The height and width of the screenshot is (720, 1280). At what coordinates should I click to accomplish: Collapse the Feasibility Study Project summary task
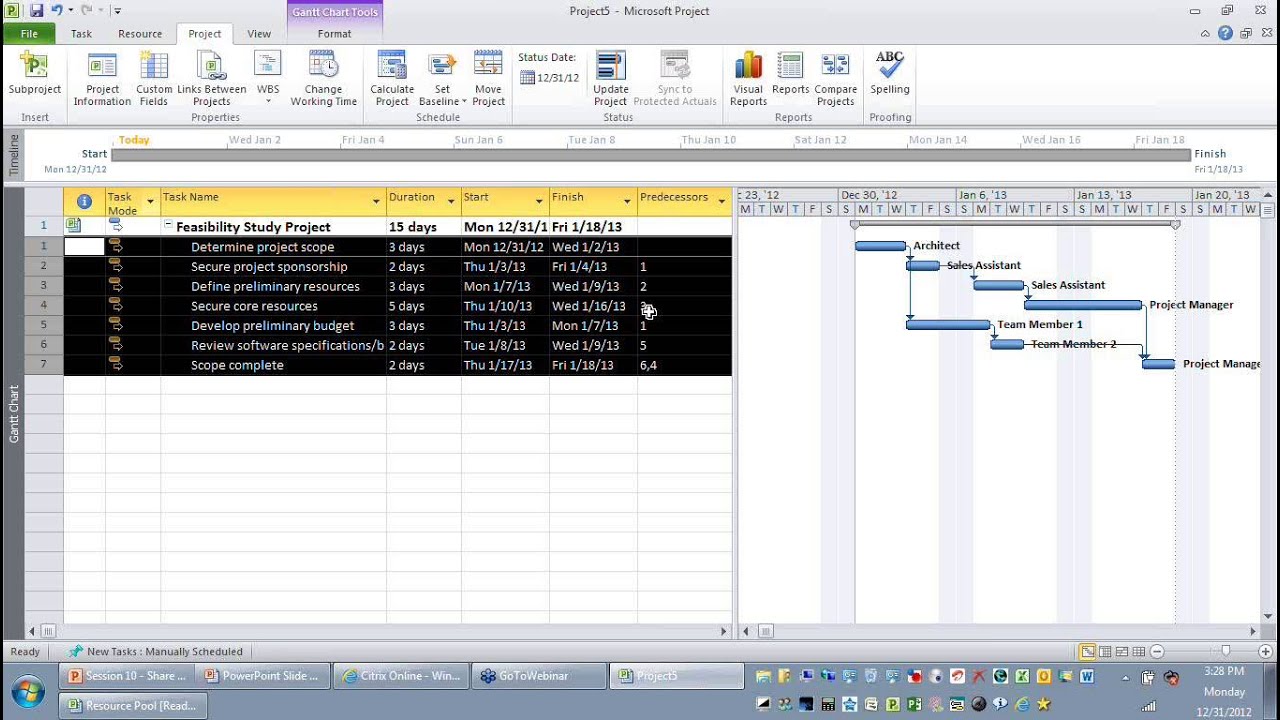[168, 226]
